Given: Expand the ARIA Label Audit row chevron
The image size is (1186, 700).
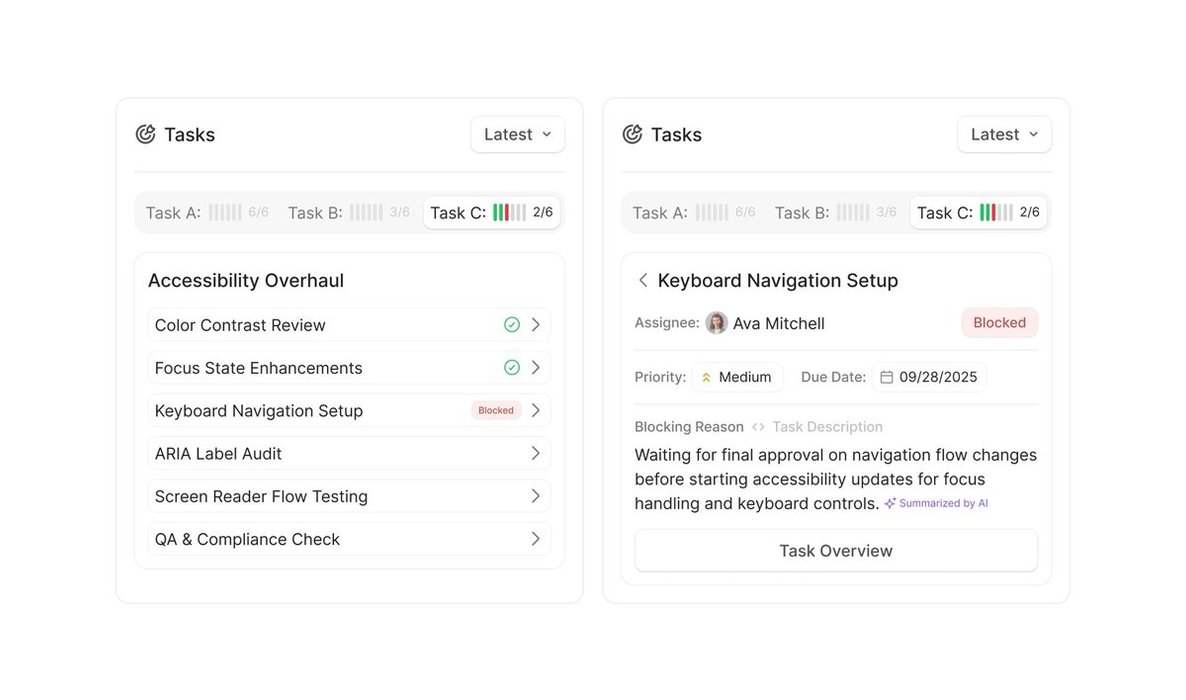Looking at the screenshot, I should [x=536, y=453].
